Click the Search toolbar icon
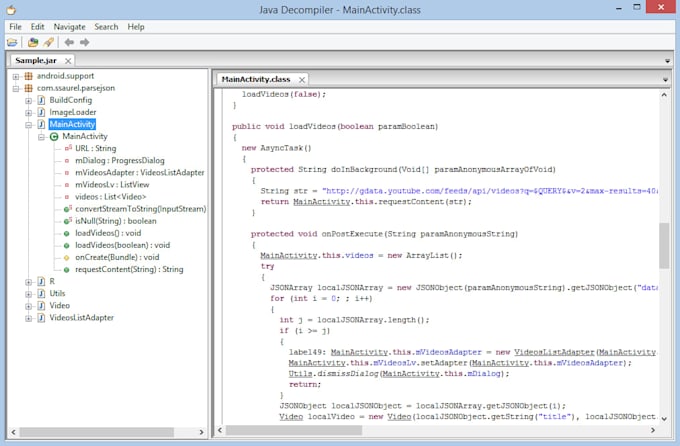This screenshot has height=446, width=680. [x=49, y=43]
